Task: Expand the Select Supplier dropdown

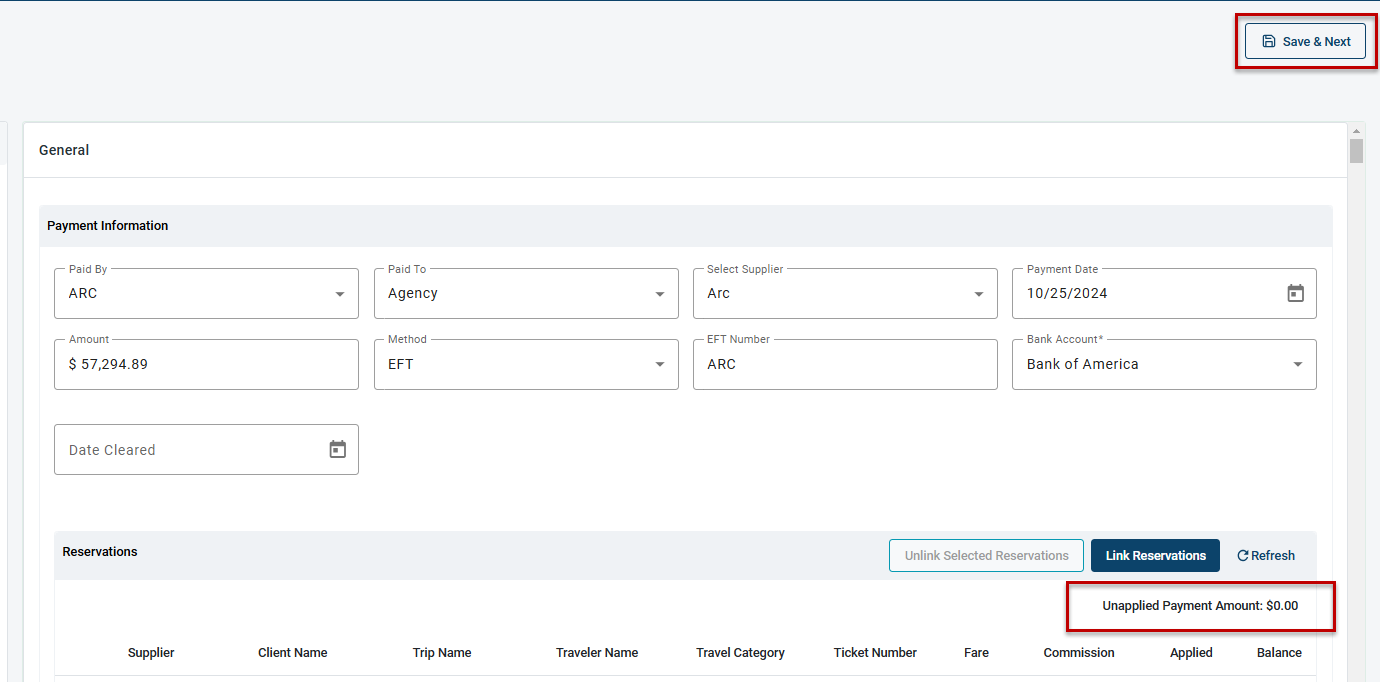Action: click(978, 293)
